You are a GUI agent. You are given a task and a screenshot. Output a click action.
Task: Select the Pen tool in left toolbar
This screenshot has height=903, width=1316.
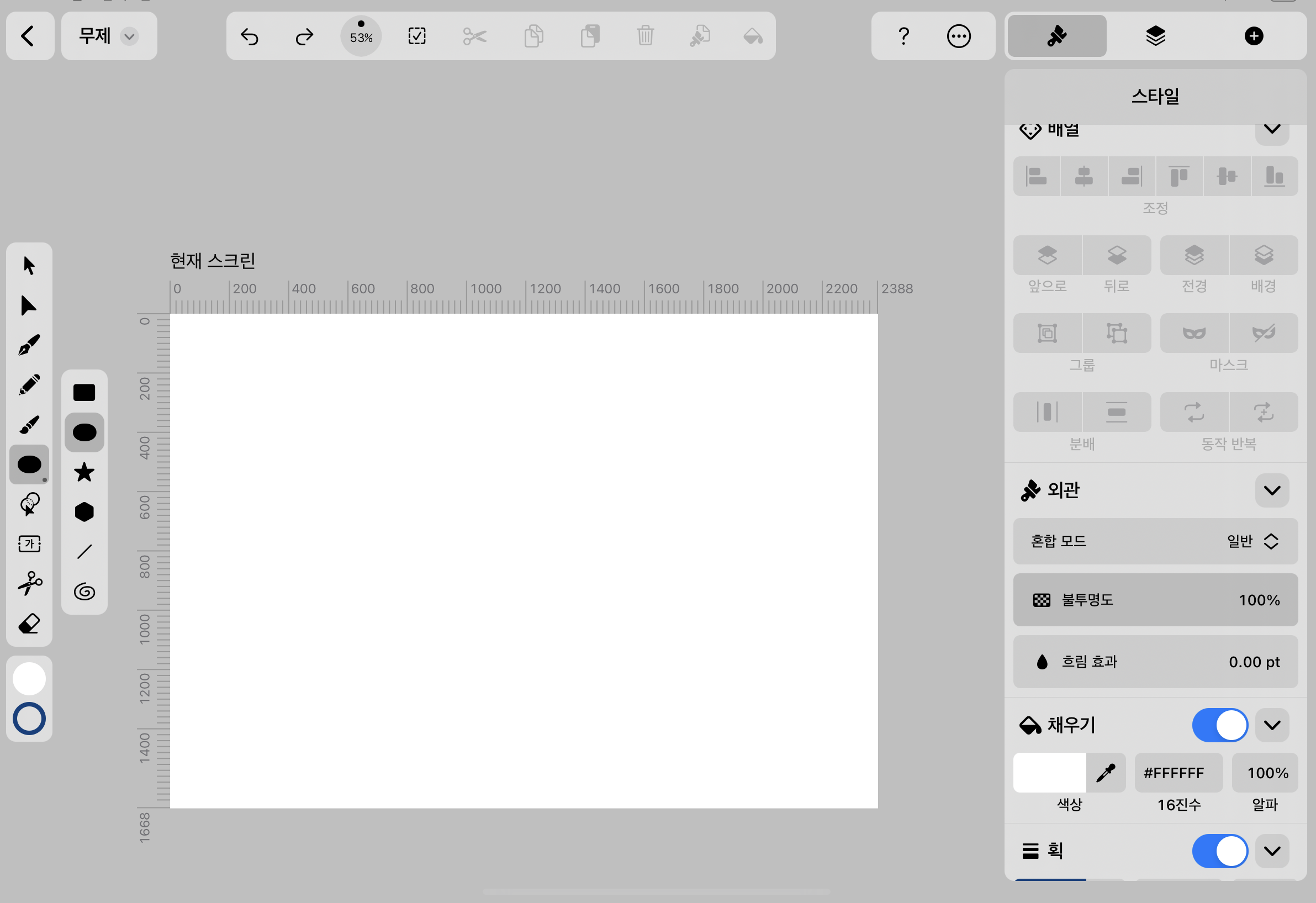click(x=29, y=345)
